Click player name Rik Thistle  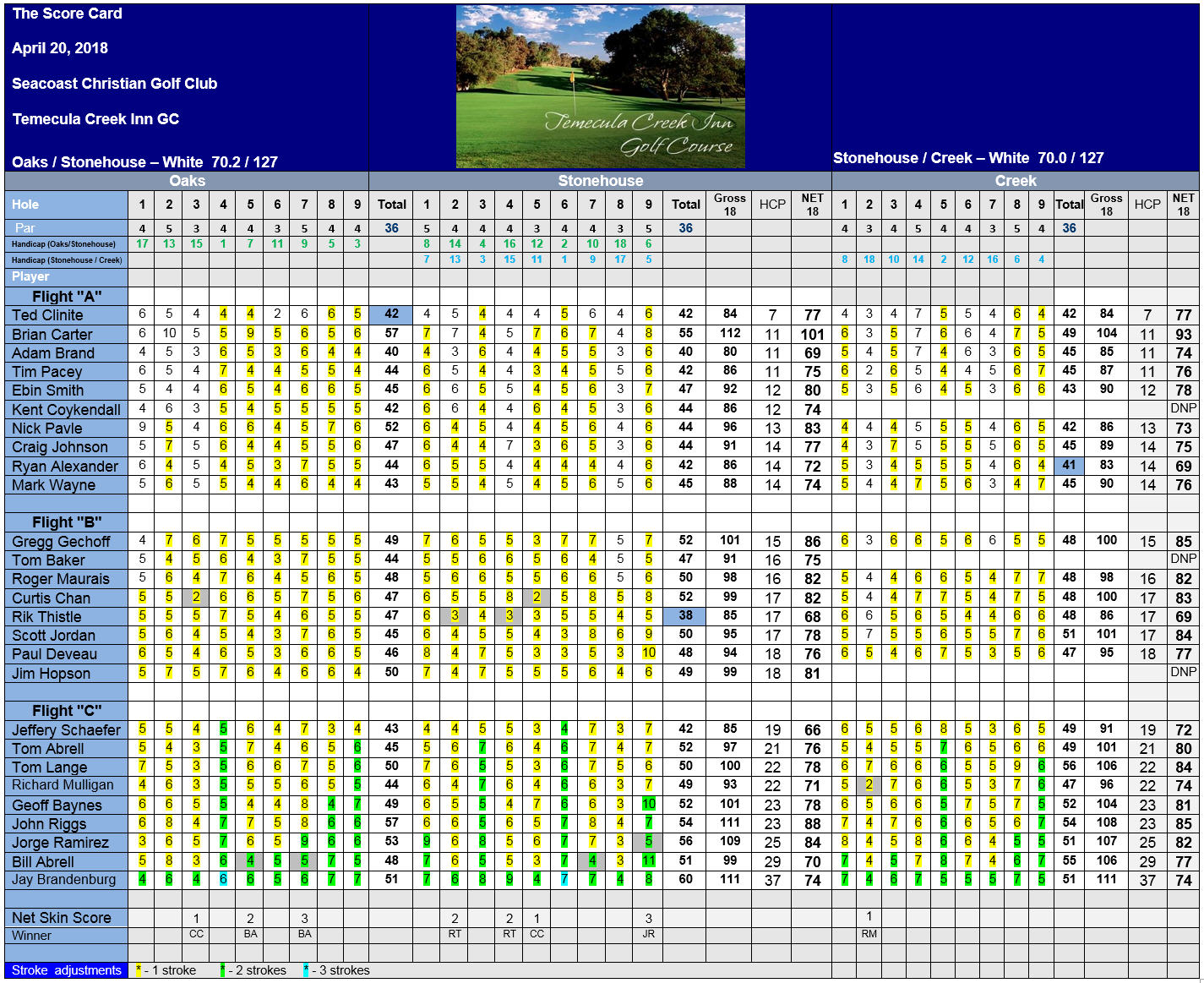[x=46, y=617]
